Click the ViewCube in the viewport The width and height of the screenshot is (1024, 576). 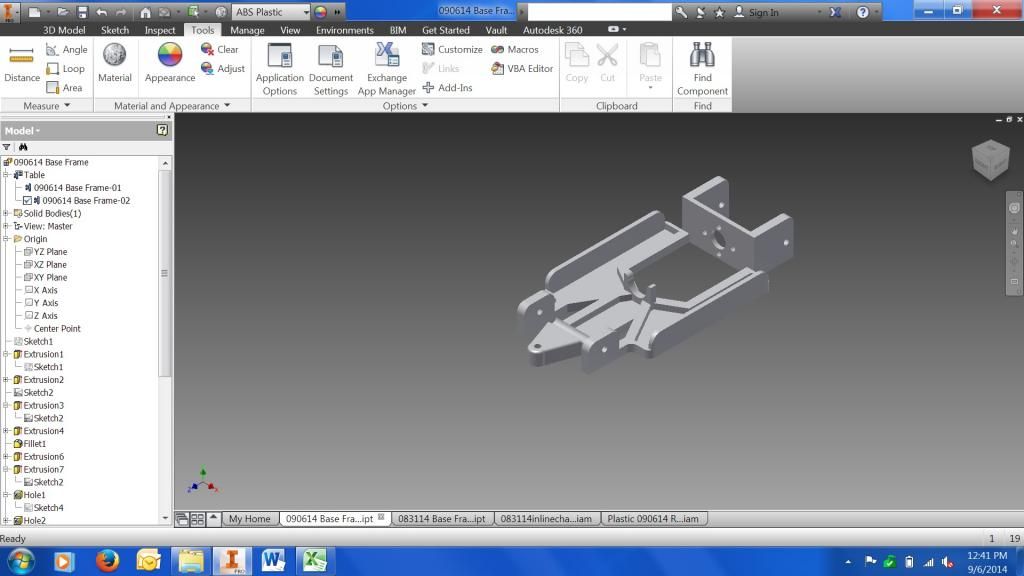pos(991,159)
